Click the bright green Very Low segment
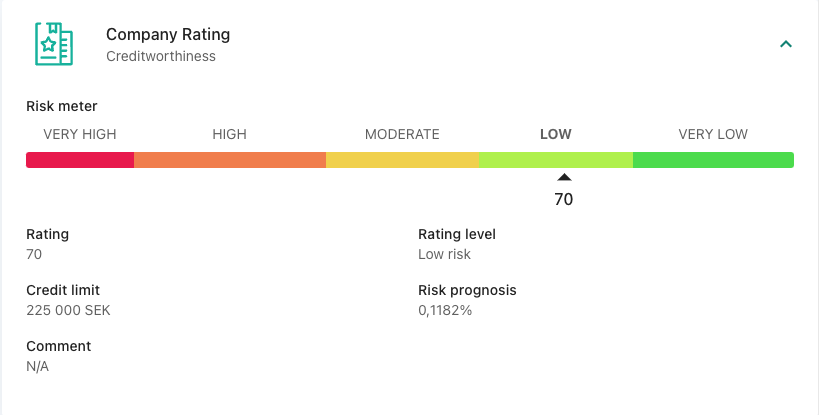 coord(713,160)
